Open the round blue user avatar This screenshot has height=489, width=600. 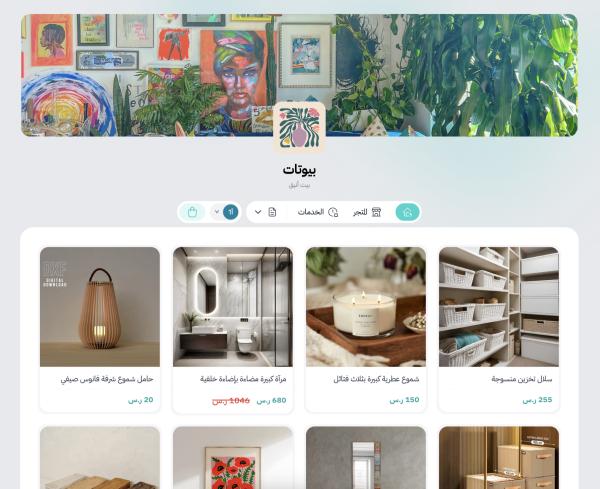230,212
